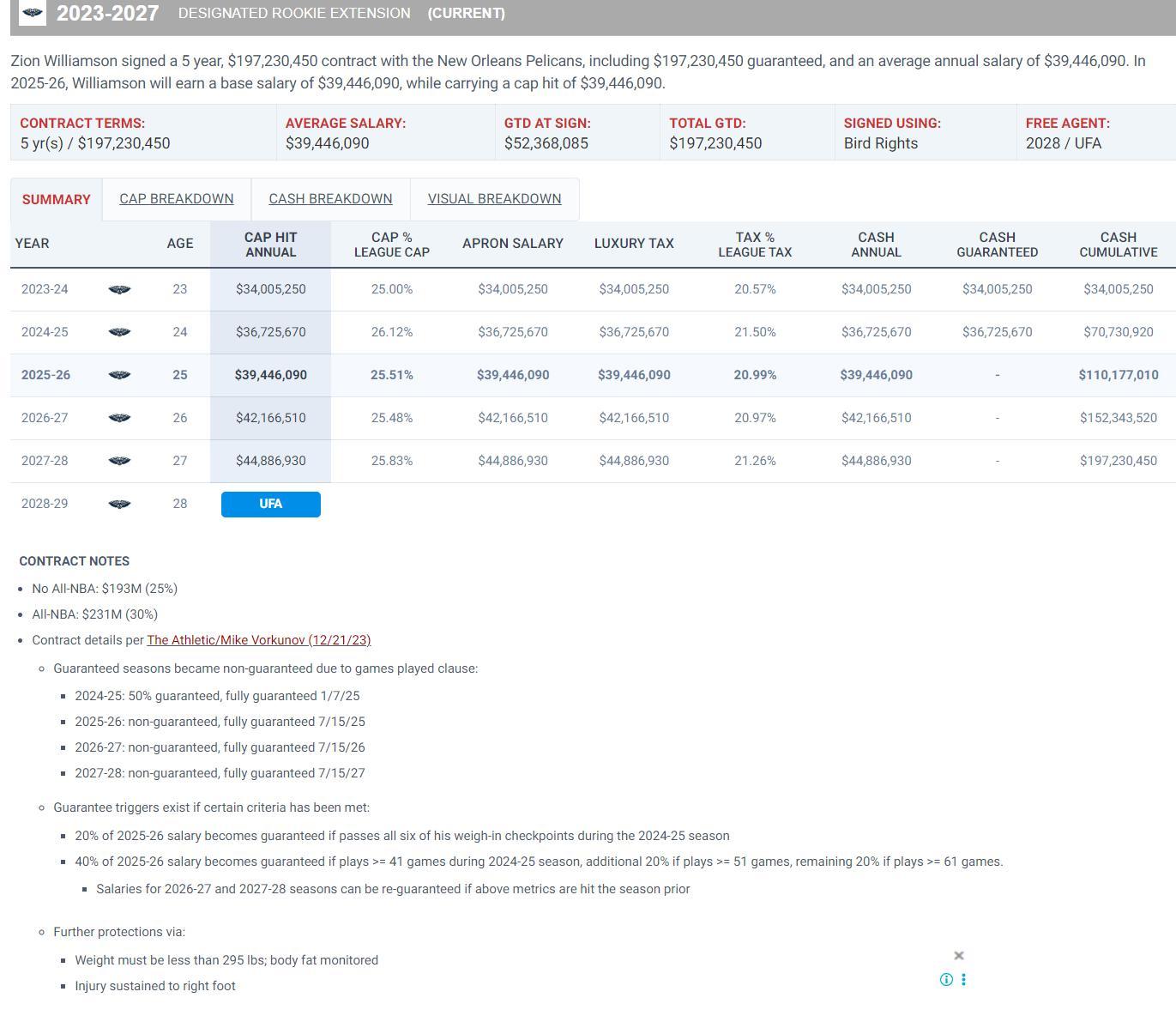Switch to the Cap Breakdown tab
Image resolution: width=1176 pixels, height=1028 pixels.
pyautogui.click(x=176, y=199)
